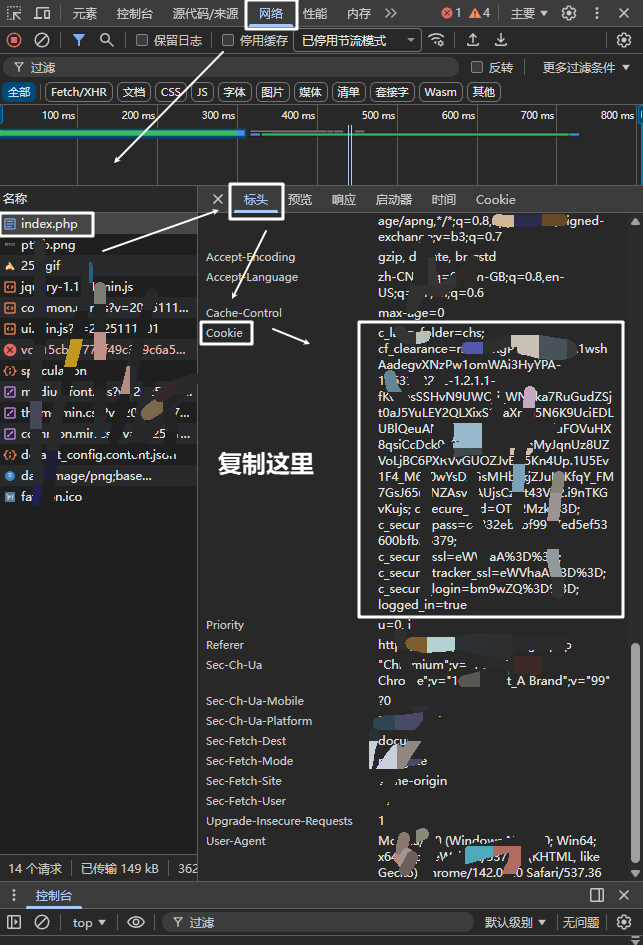This screenshot has width=643, height=945.
Task: Open the network search magnifier
Action: (107, 40)
